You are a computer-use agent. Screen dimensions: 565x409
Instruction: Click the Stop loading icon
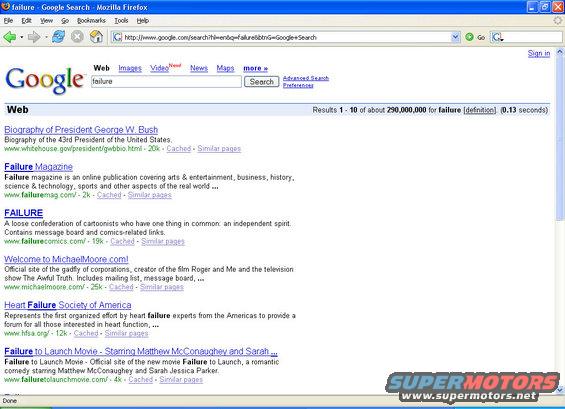77,37
